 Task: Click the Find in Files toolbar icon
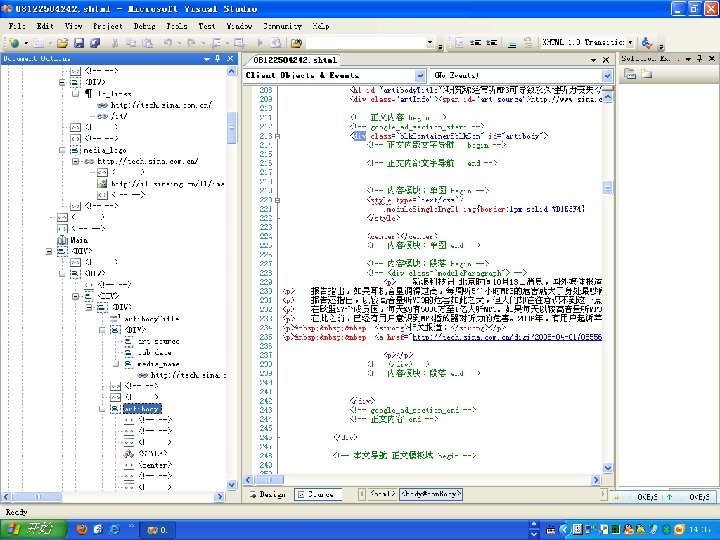[297, 43]
